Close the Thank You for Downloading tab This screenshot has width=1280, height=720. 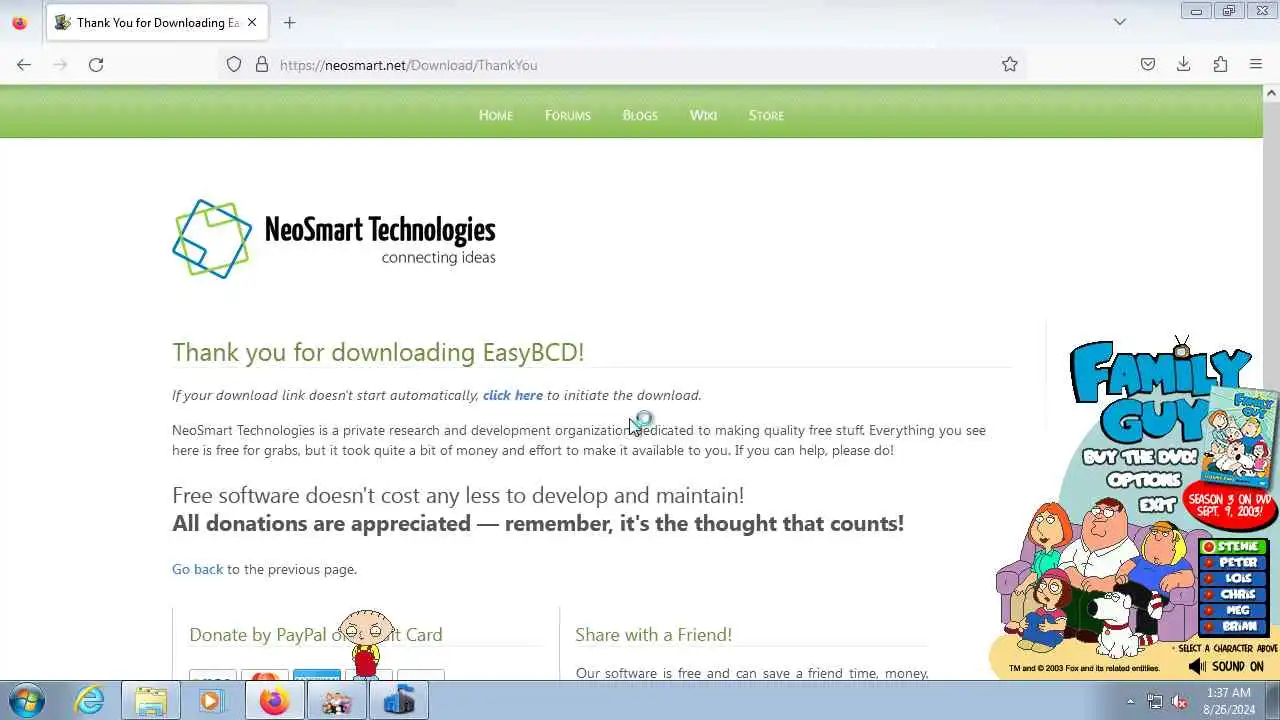pyautogui.click(x=252, y=22)
